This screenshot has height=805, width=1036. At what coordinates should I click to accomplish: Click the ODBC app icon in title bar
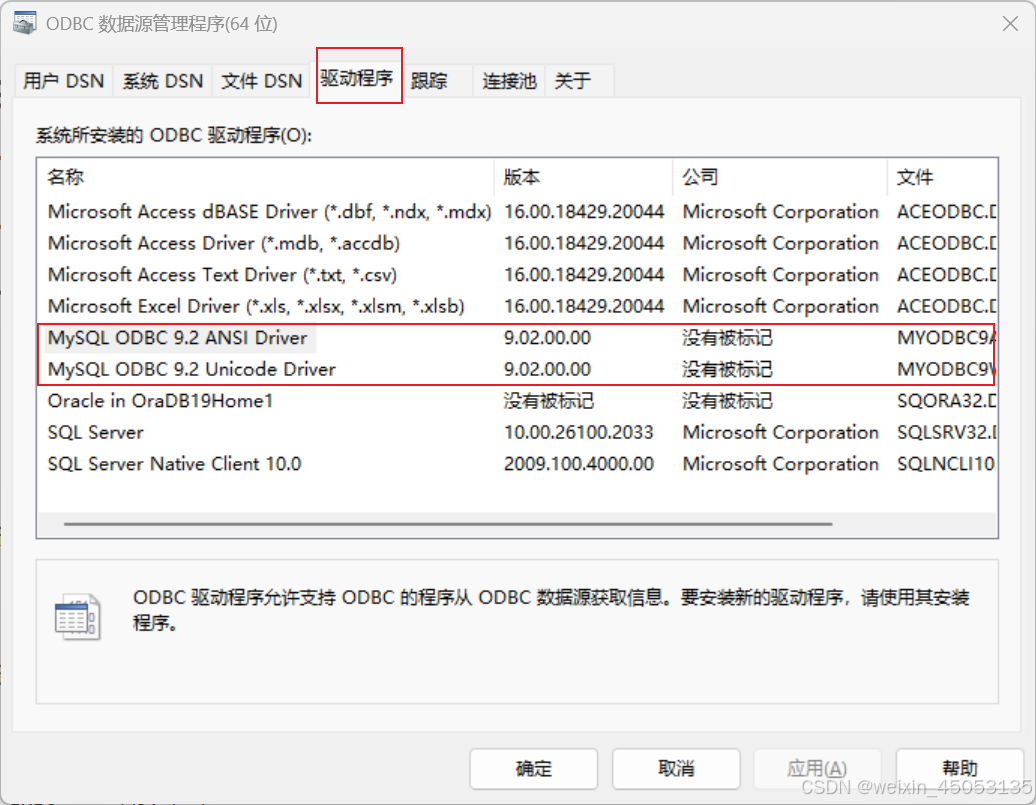pyautogui.click(x=24, y=24)
